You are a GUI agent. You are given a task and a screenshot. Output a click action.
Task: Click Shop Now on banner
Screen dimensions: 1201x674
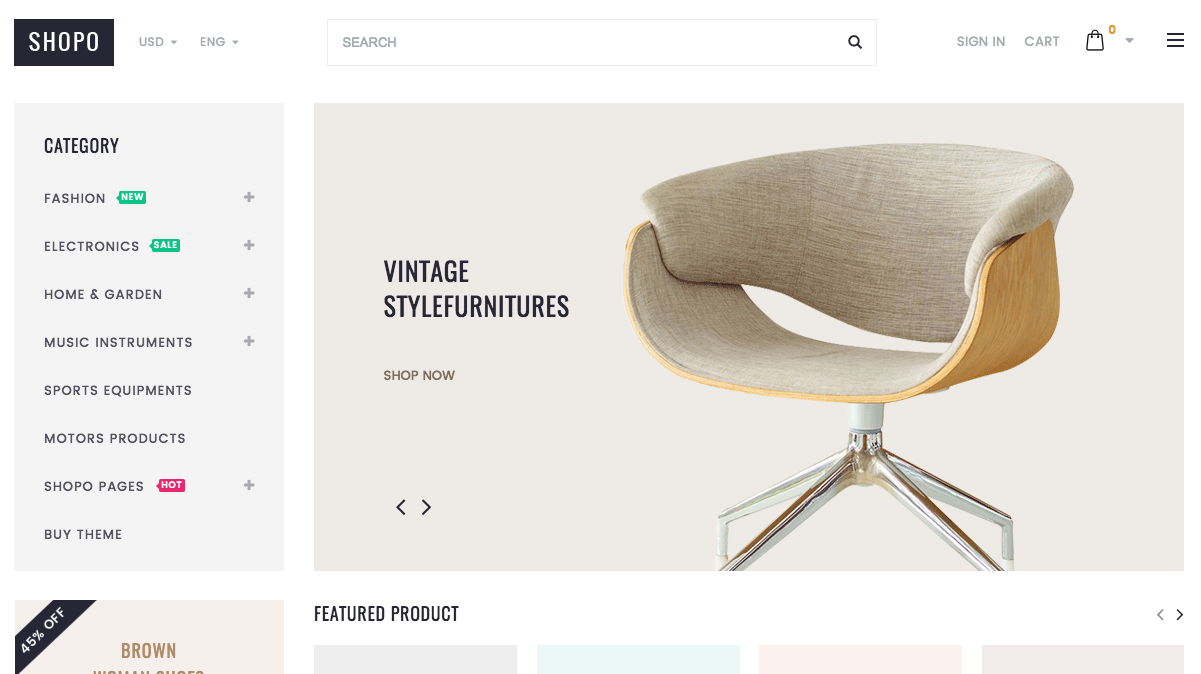tap(419, 376)
